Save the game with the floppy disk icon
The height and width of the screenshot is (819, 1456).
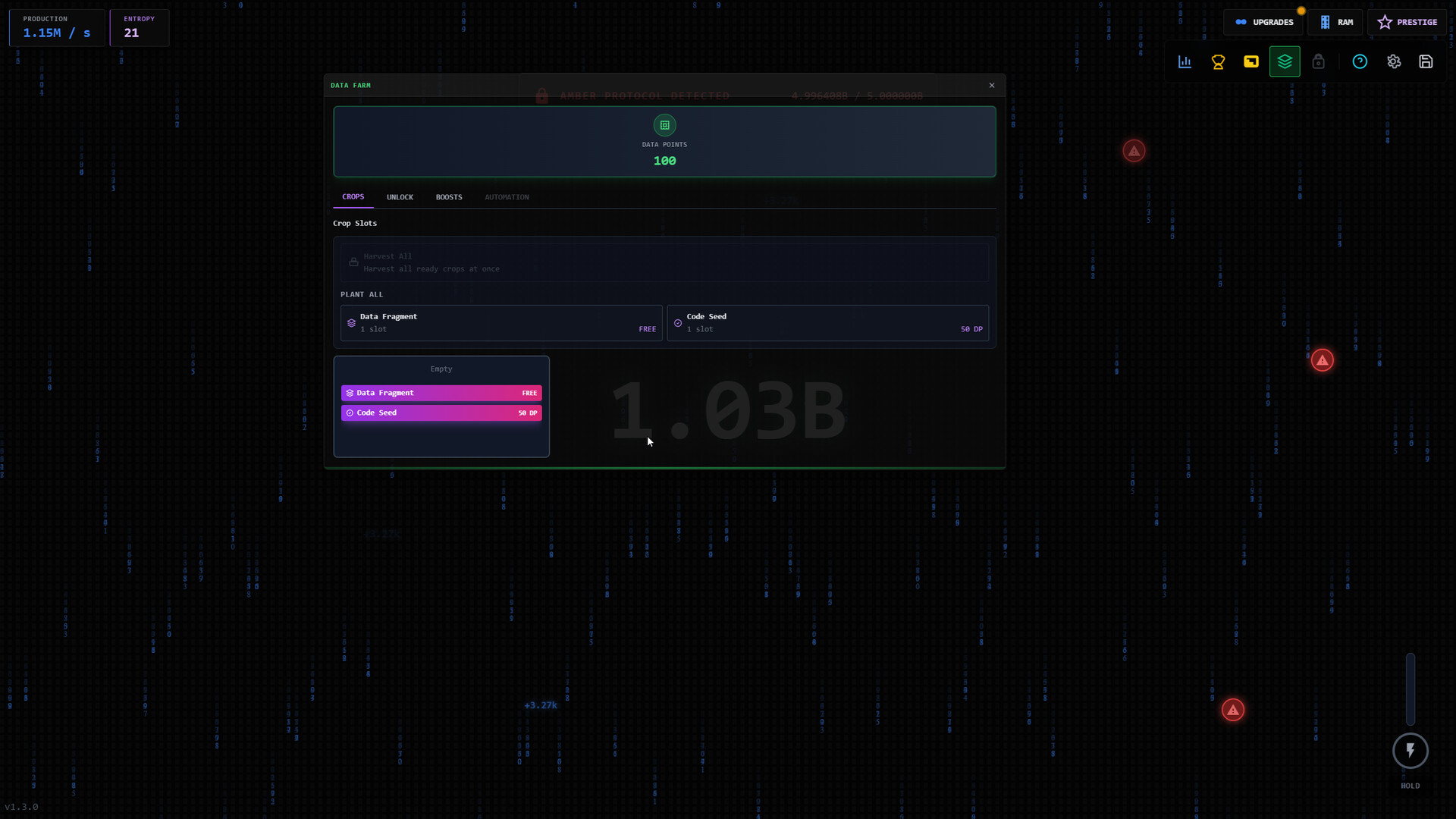click(x=1426, y=61)
